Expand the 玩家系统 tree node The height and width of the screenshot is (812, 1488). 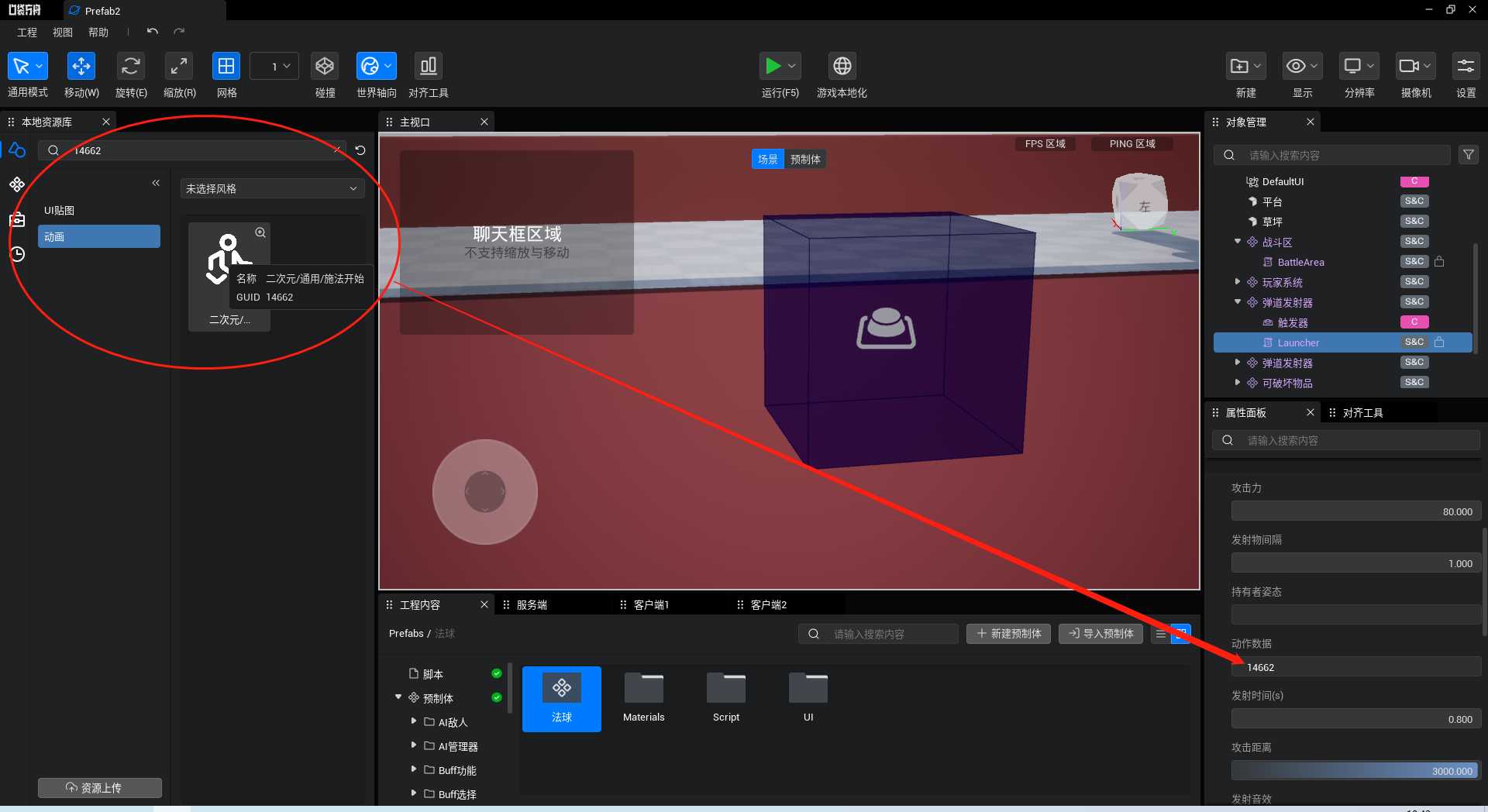1238,282
